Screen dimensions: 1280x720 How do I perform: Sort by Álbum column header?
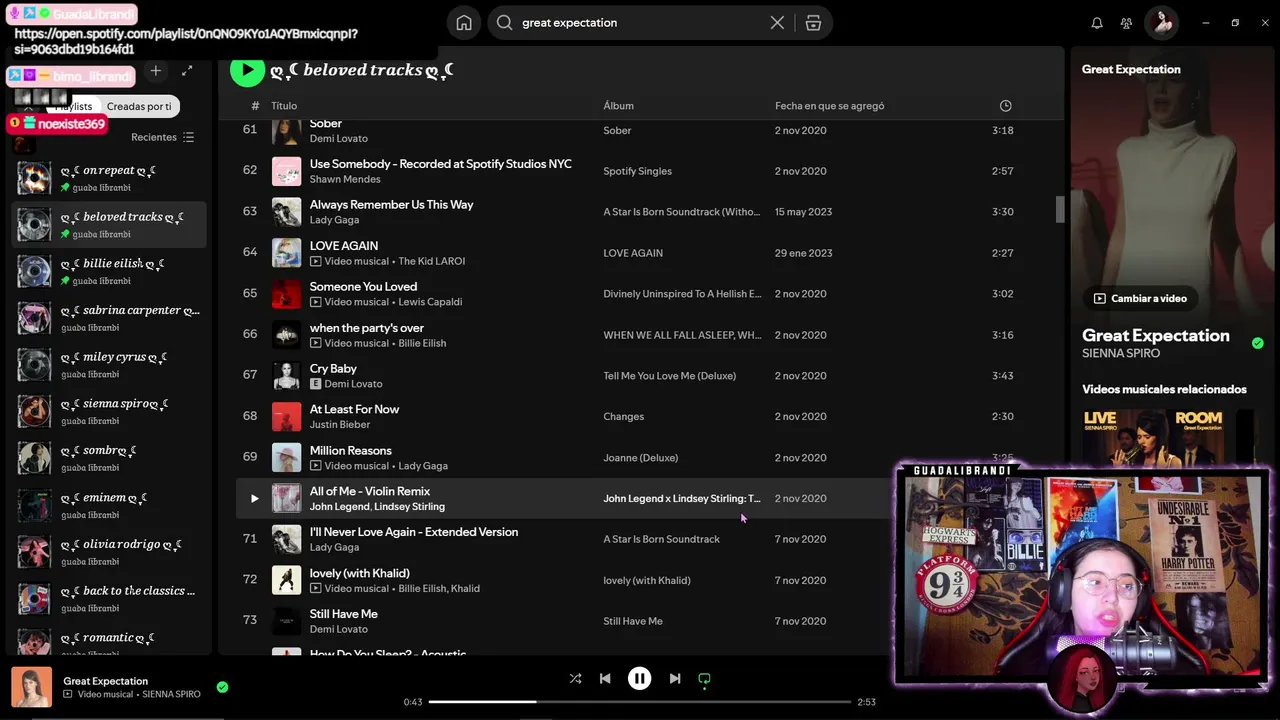[618, 106]
